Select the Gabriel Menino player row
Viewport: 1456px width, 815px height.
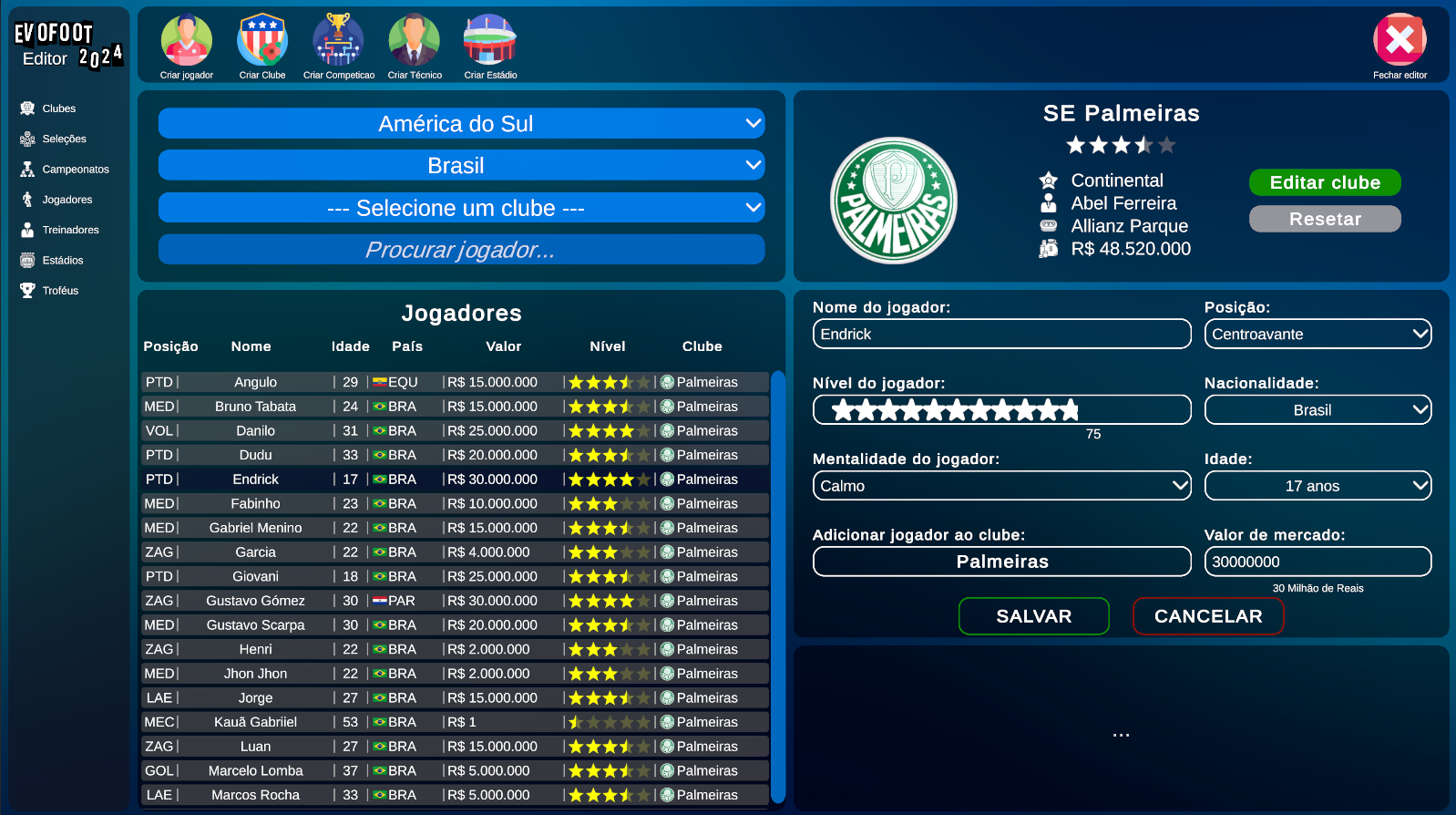pyautogui.click(x=455, y=528)
